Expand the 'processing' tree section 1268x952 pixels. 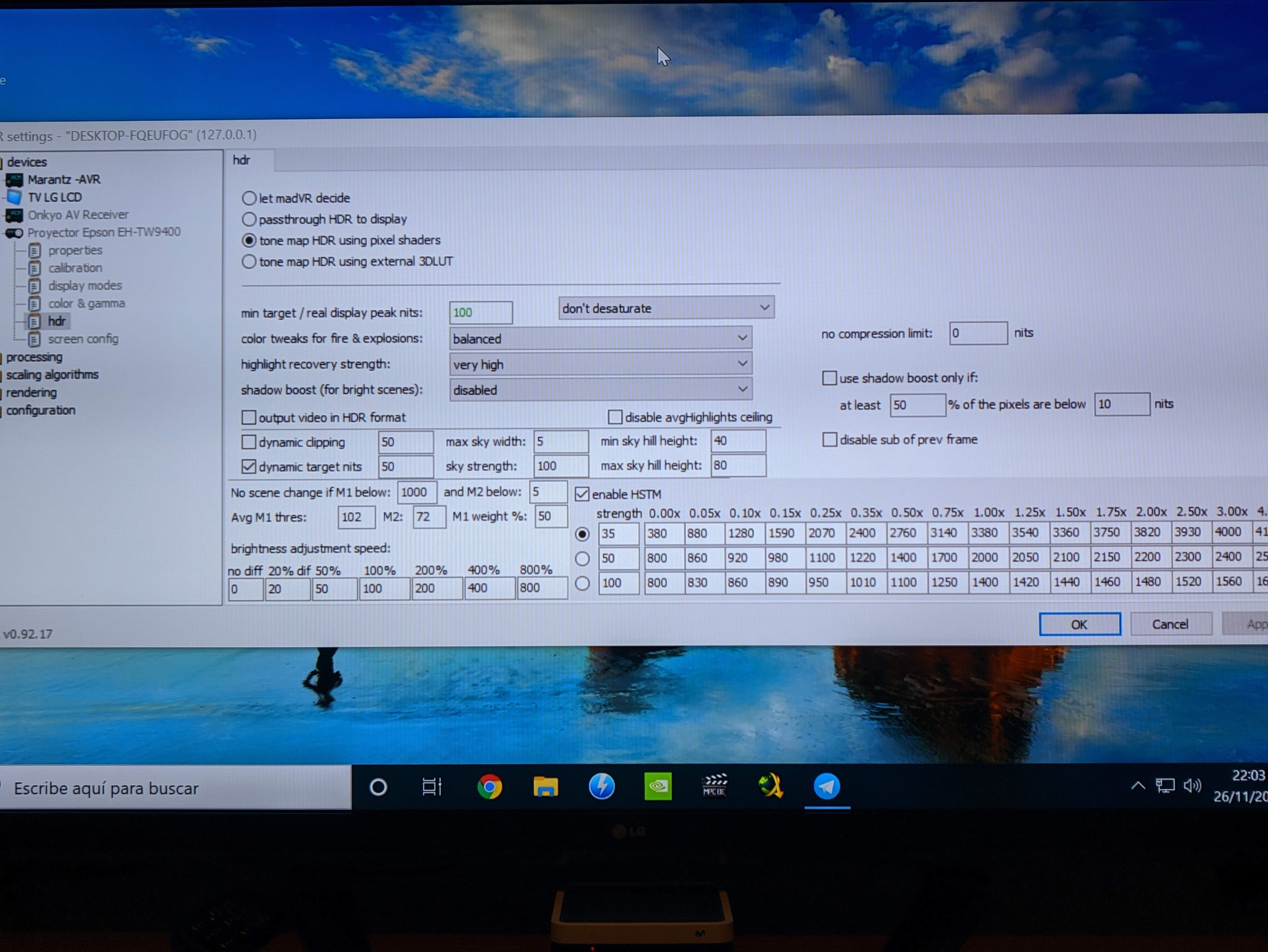[x=34, y=357]
